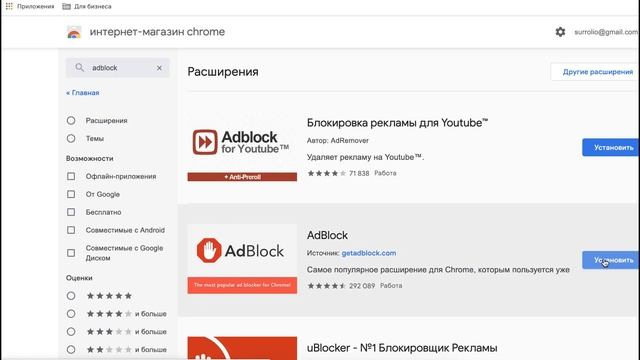Image resolution: width=640 pixels, height=360 pixels.
Task: Click the surrolio@gmail.com account label
Action: click(x=607, y=32)
